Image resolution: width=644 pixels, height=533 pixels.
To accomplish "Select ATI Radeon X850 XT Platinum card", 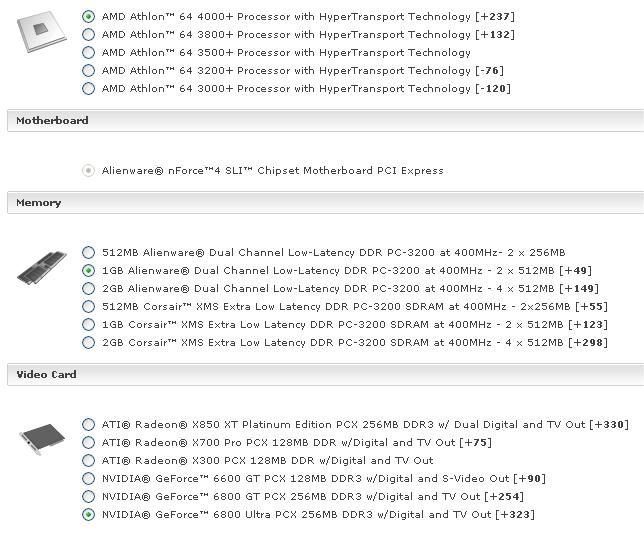I will tap(89, 425).
